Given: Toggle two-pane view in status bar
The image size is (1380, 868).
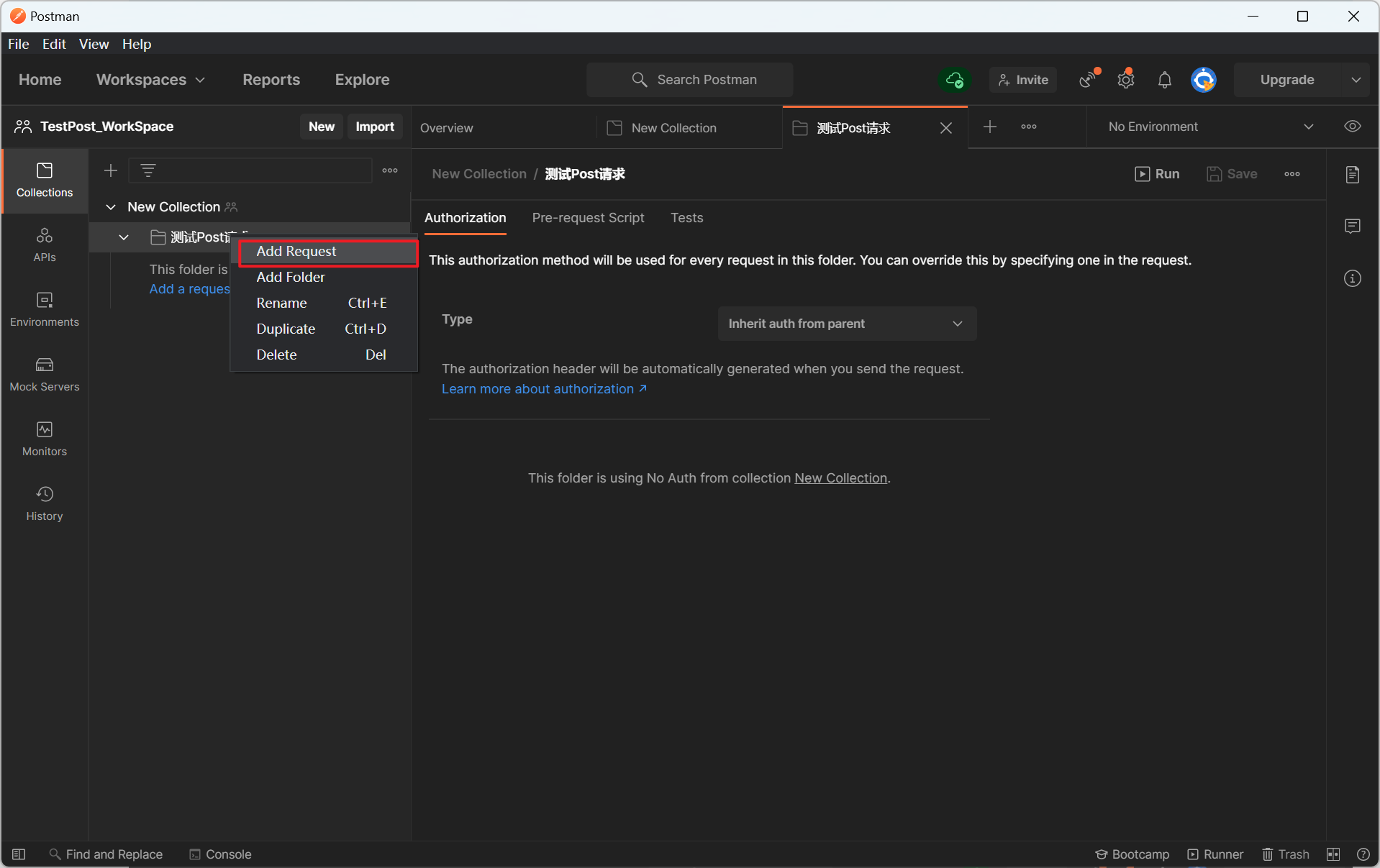Looking at the screenshot, I should pos(1333,854).
